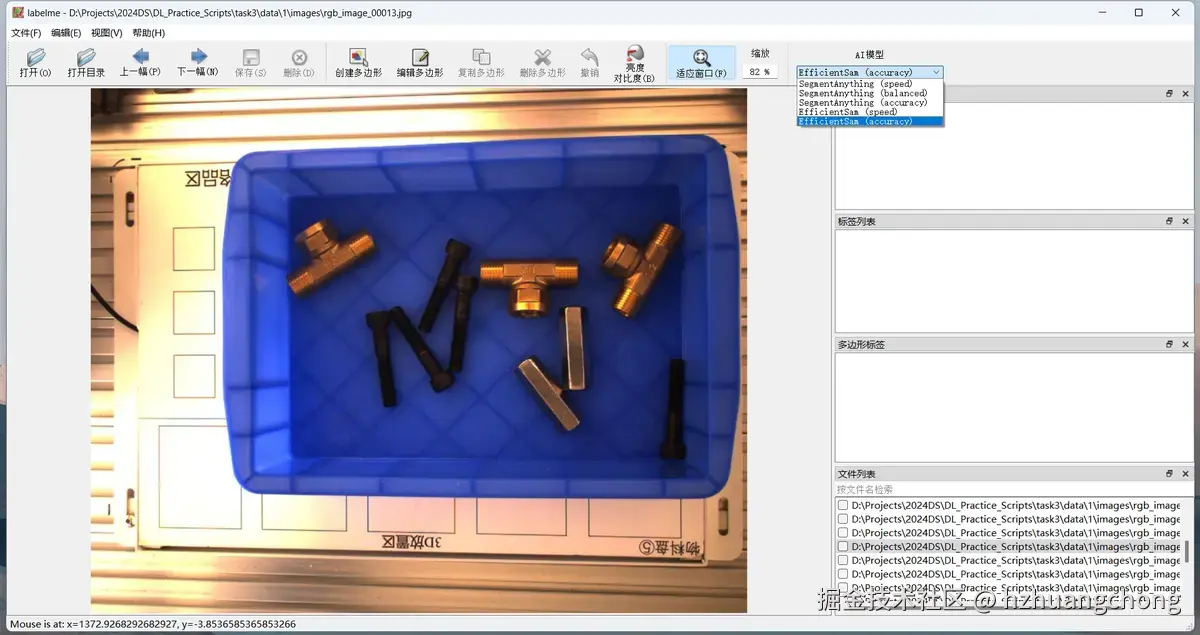Choose SegmentAnything (accuracy) model option
This screenshot has width=1200, height=635.
coord(870,103)
